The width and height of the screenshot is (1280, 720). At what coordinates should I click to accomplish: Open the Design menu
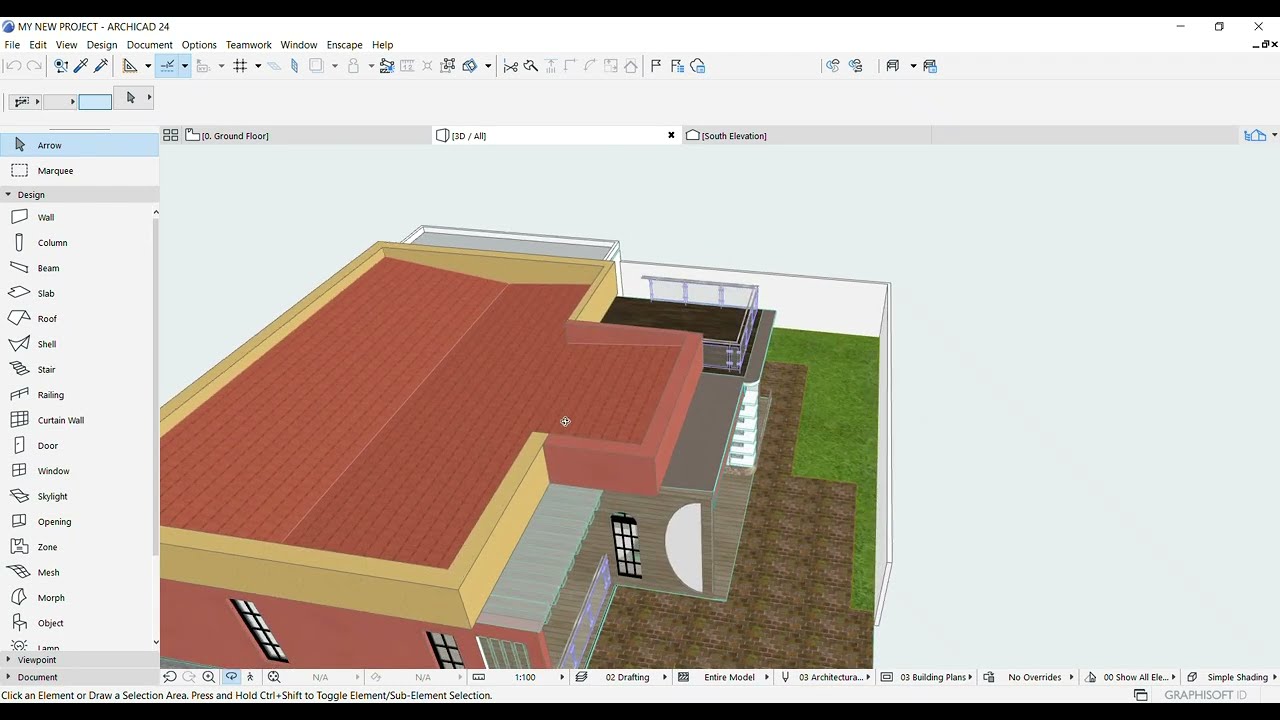click(x=102, y=45)
